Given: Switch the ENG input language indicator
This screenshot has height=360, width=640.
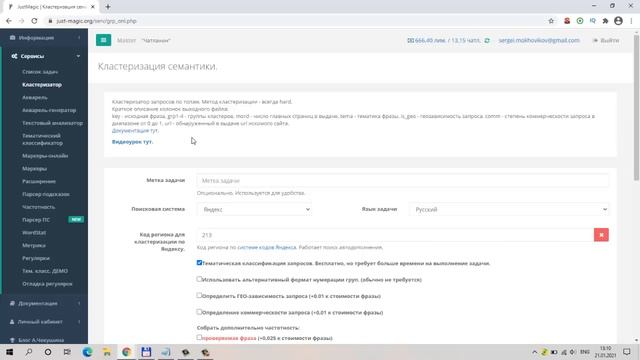Looking at the screenshot, I should coord(585,352).
